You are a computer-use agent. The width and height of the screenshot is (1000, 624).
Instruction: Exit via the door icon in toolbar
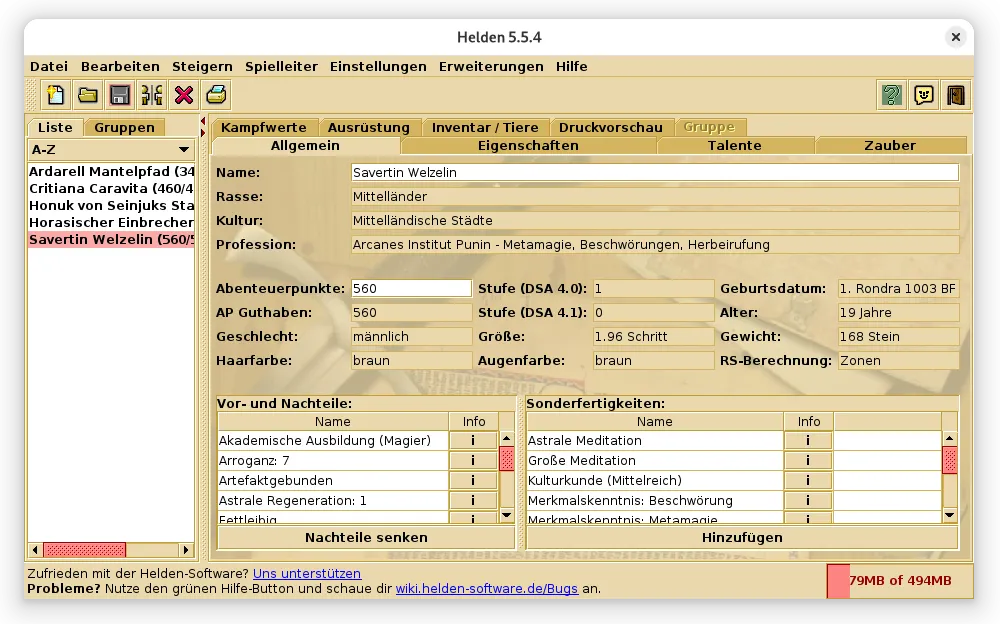[x=955, y=96]
